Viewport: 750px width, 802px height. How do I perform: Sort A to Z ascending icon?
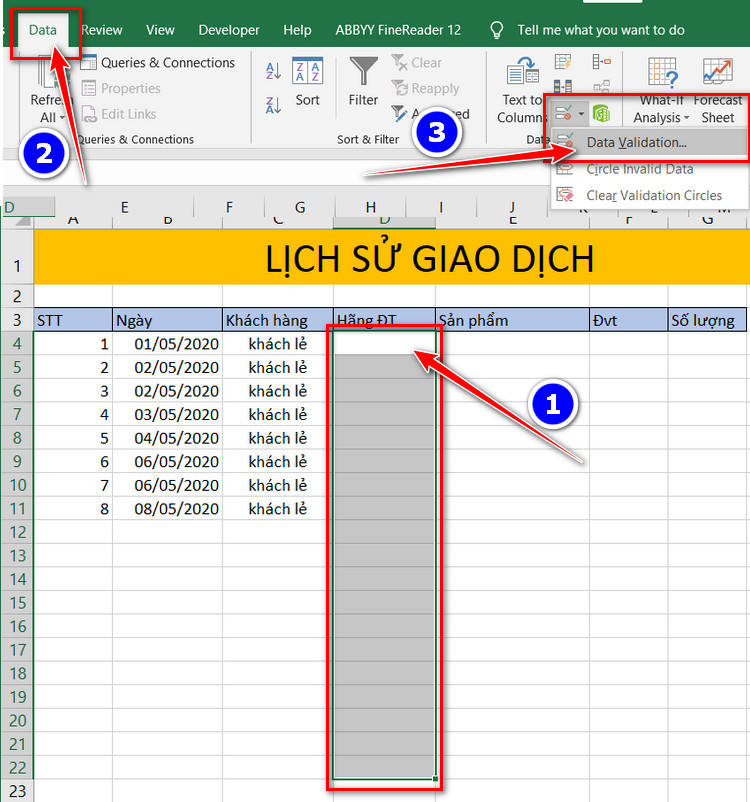coord(273,71)
